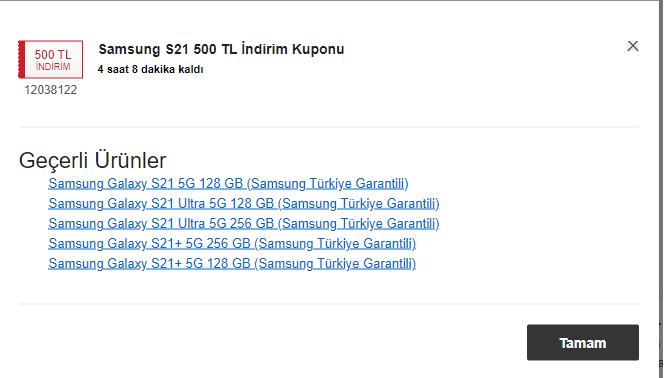
Task: Open the Samsung Galaxy S21 5G 128 GB link
Action: (x=228, y=184)
